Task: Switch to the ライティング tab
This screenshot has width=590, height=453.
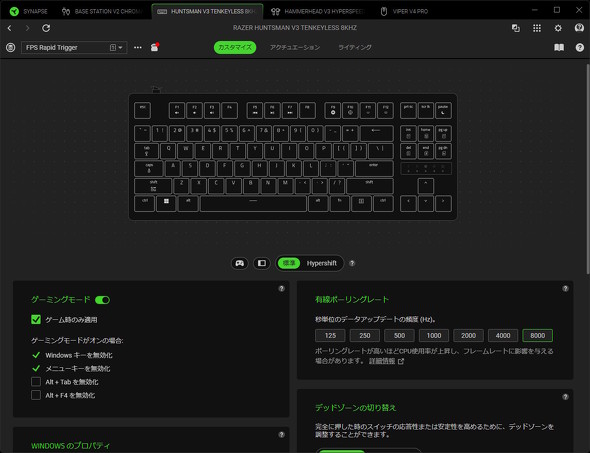Action: (x=355, y=47)
